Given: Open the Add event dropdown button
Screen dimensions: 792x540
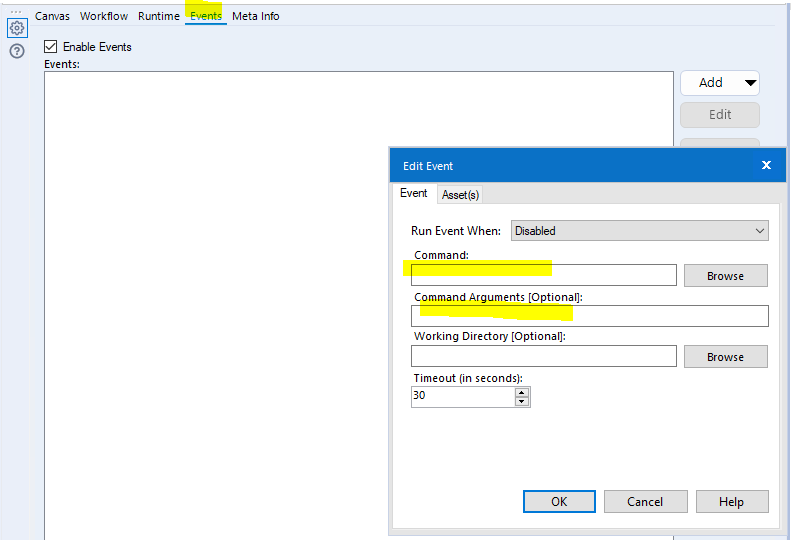Looking at the screenshot, I should [x=719, y=83].
